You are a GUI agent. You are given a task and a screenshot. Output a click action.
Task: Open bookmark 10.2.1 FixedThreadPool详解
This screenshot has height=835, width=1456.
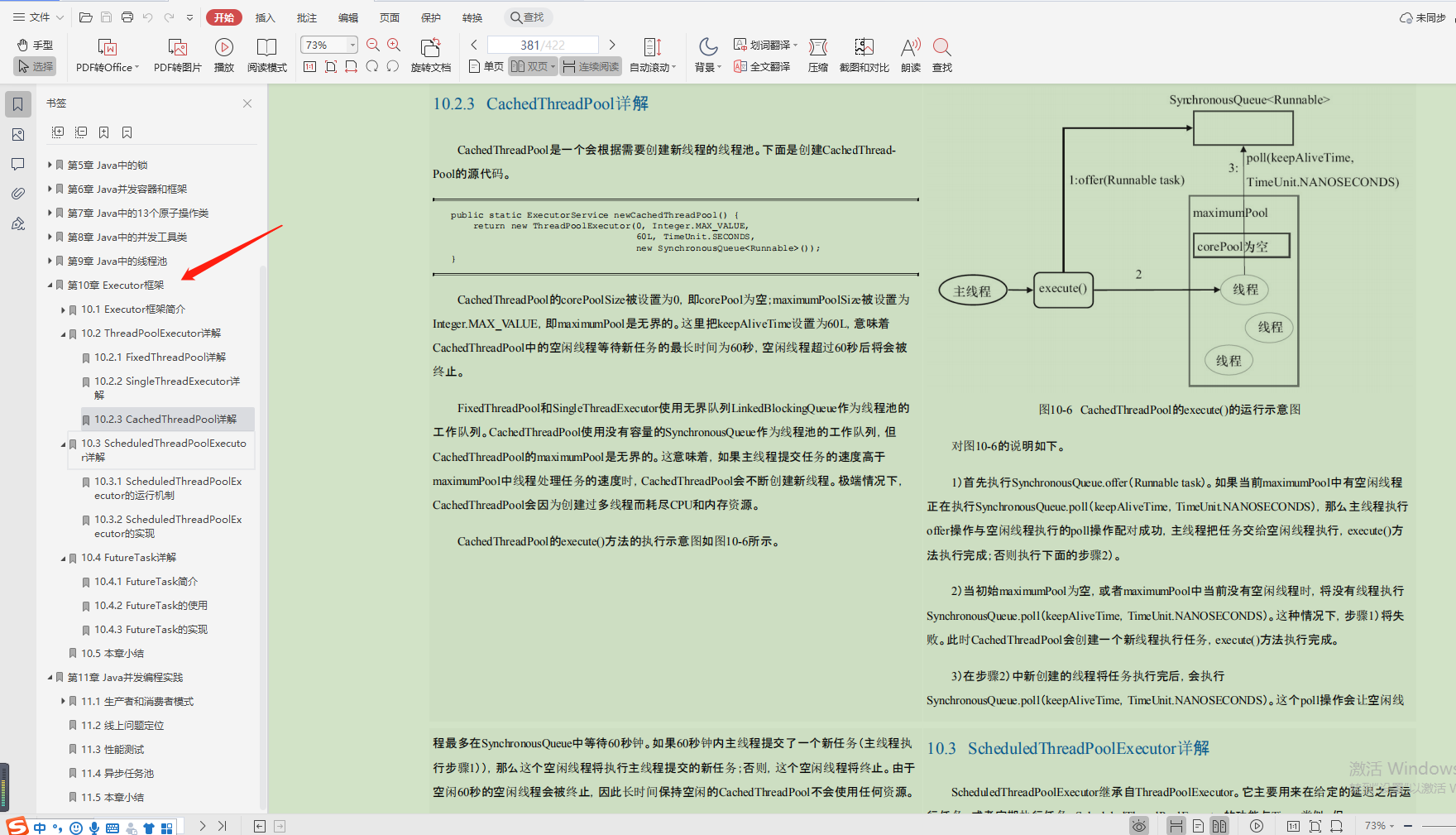(x=160, y=358)
